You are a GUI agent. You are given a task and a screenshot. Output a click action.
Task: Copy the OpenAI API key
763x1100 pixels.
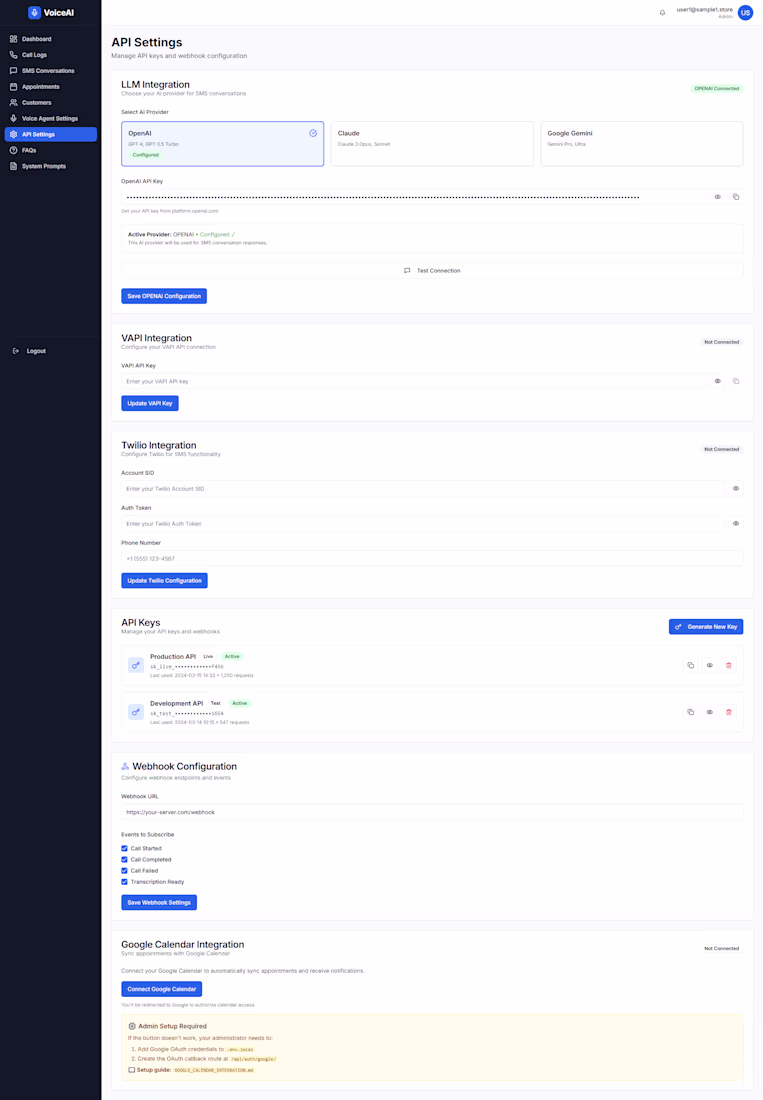click(x=736, y=197)
